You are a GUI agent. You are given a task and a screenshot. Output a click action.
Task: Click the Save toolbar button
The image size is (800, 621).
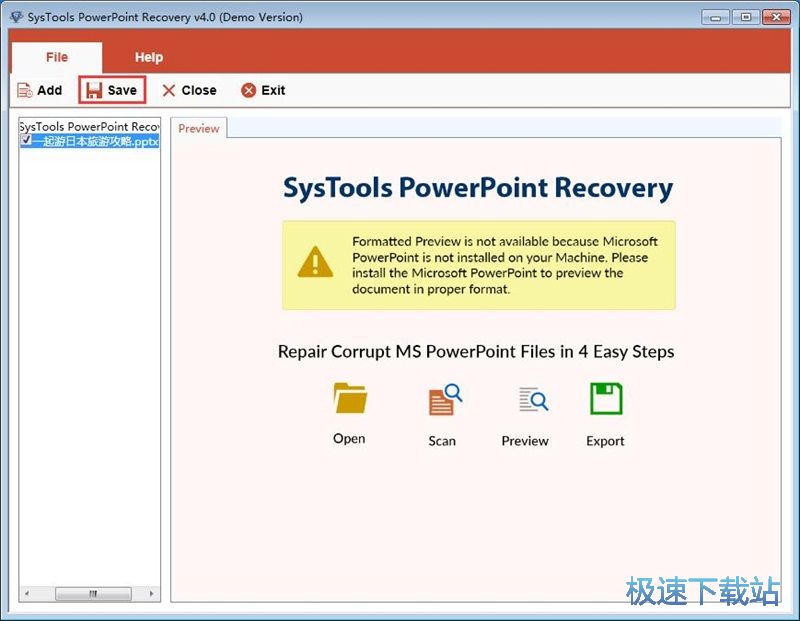[x=112, y=90]
